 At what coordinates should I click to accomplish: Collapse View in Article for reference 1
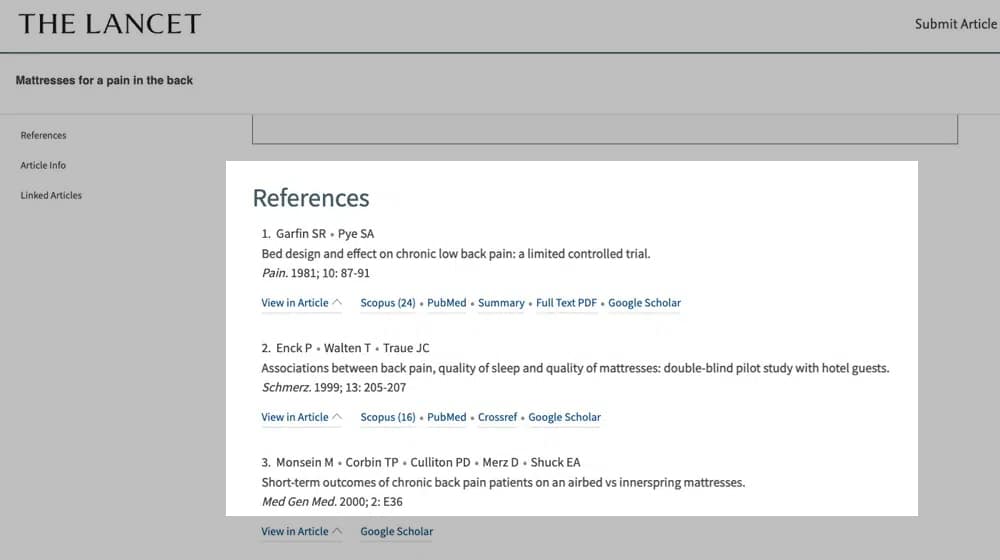pyautogui.click(x=301, y=303)
